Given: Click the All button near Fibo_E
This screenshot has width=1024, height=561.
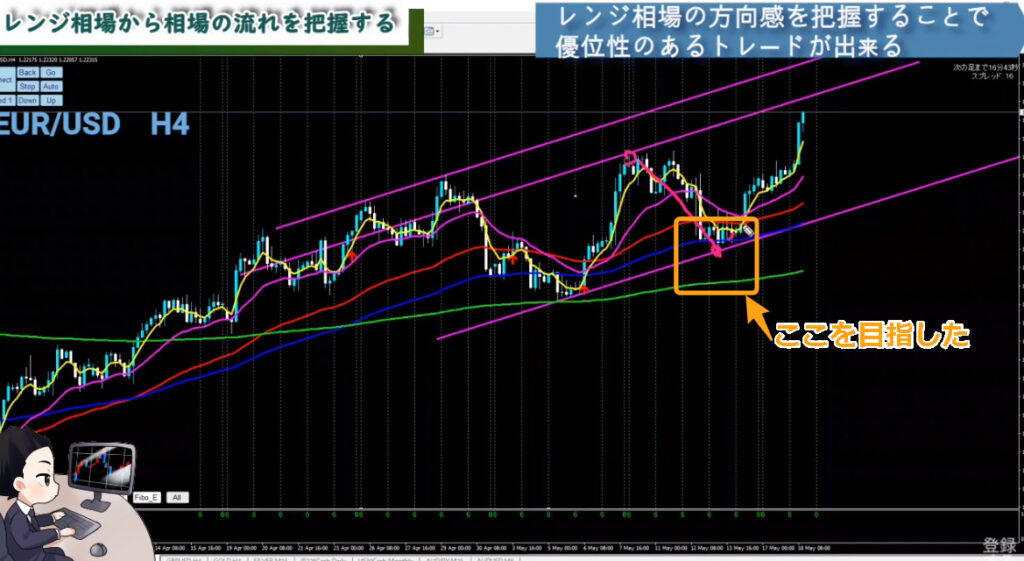Looking at the screenshot, I should [x=177, y=498].
